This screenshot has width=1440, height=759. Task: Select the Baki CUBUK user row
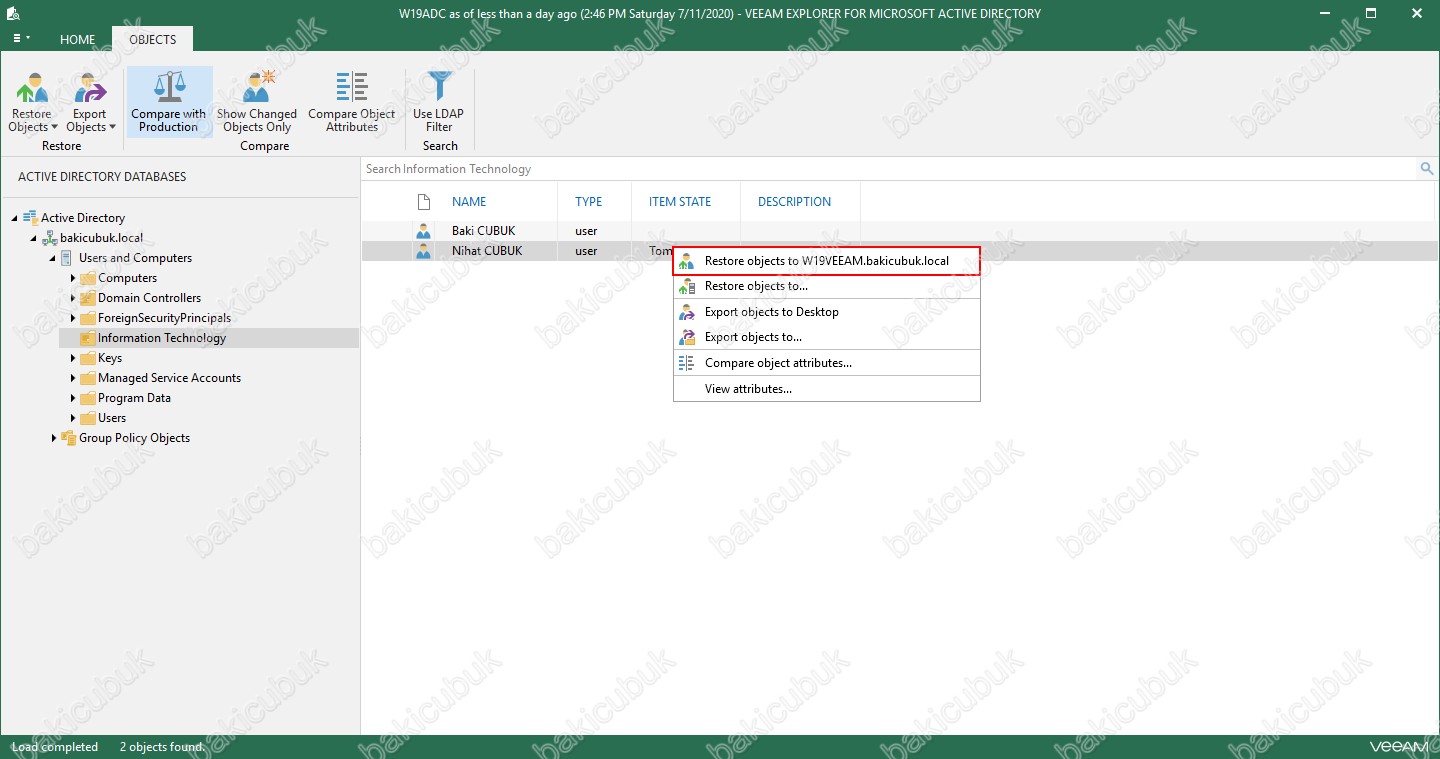pos(900,231)
